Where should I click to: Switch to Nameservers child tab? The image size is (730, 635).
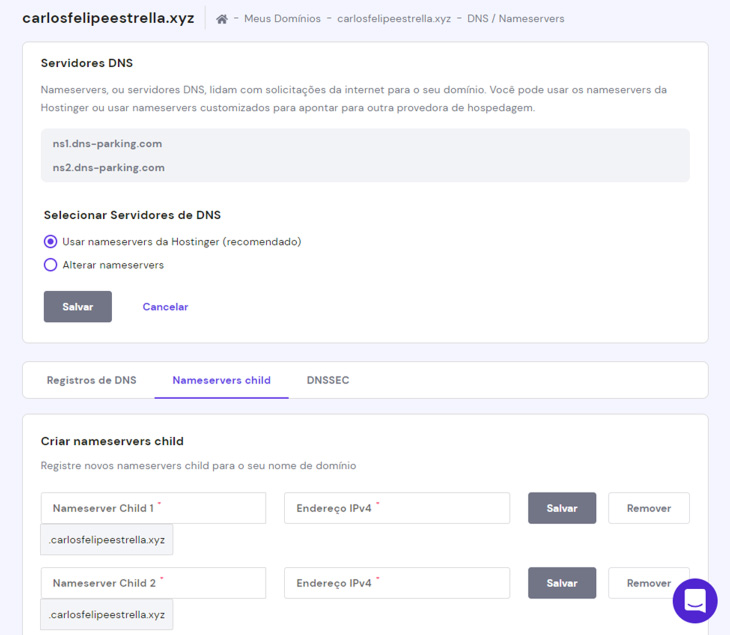click(222, 380)
